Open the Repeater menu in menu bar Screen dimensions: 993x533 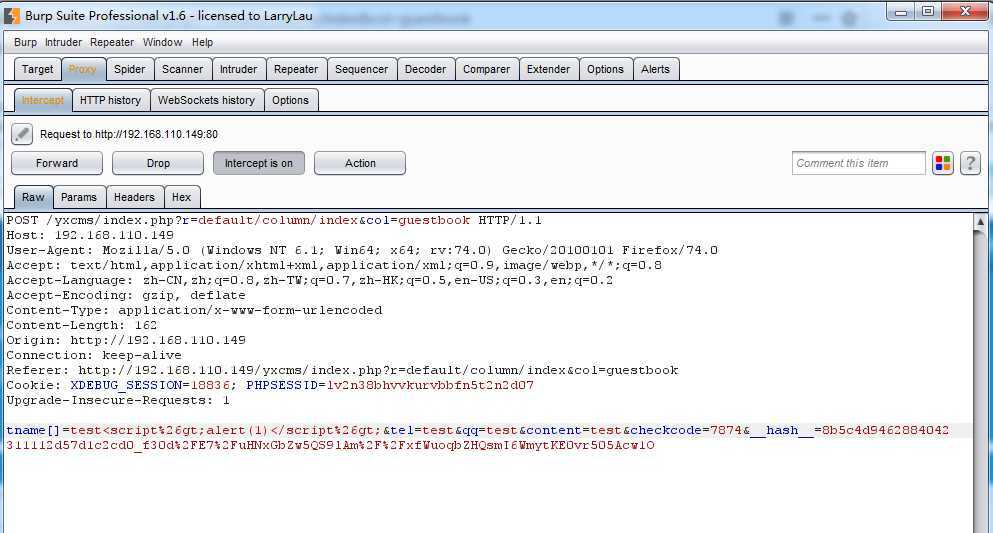coord(112,42)
